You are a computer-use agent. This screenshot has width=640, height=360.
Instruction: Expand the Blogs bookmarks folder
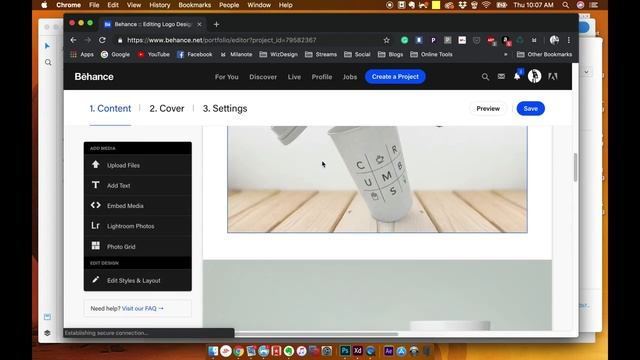pos(390,54)
